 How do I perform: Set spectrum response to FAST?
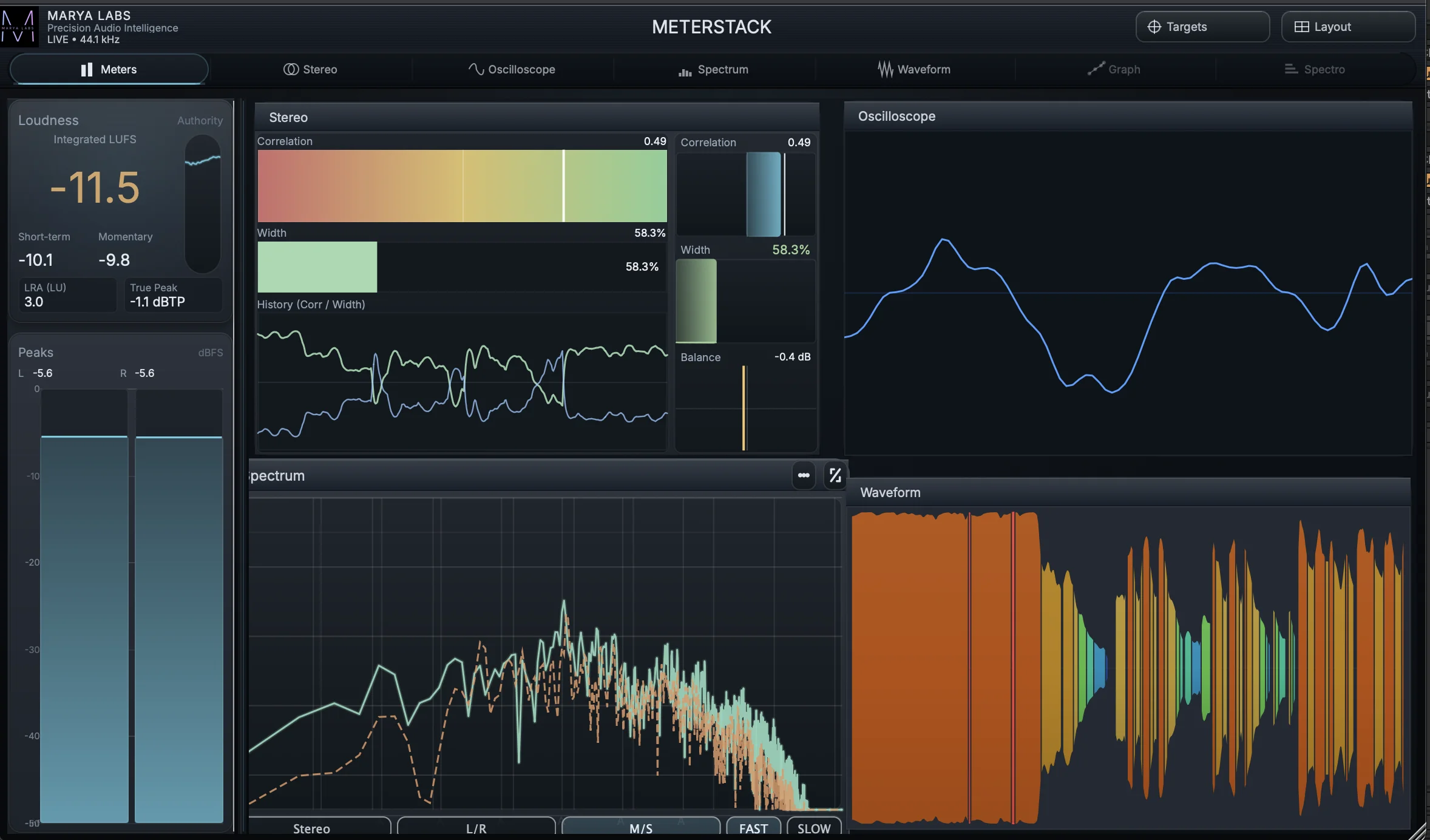pos(753,828)
